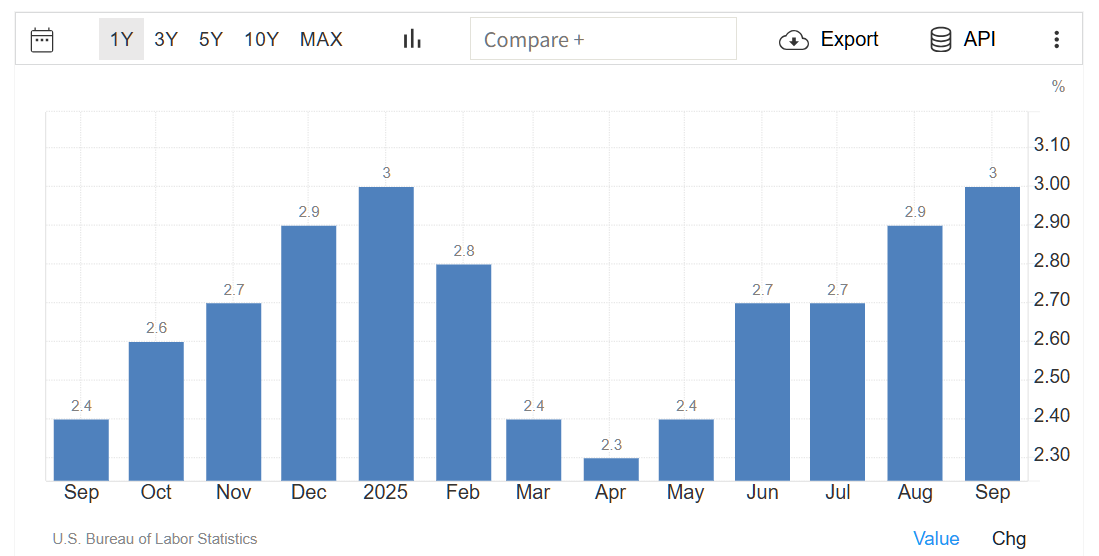This screenshot has height=556, width=1099.
Task: Toggle the Value display mode
Action: coord(936,539)
